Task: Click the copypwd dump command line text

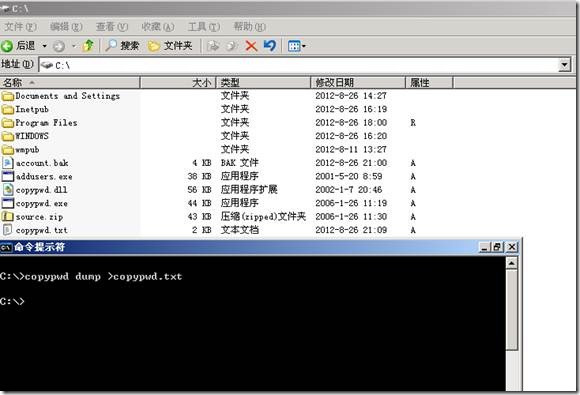Action: click(91, 277)
